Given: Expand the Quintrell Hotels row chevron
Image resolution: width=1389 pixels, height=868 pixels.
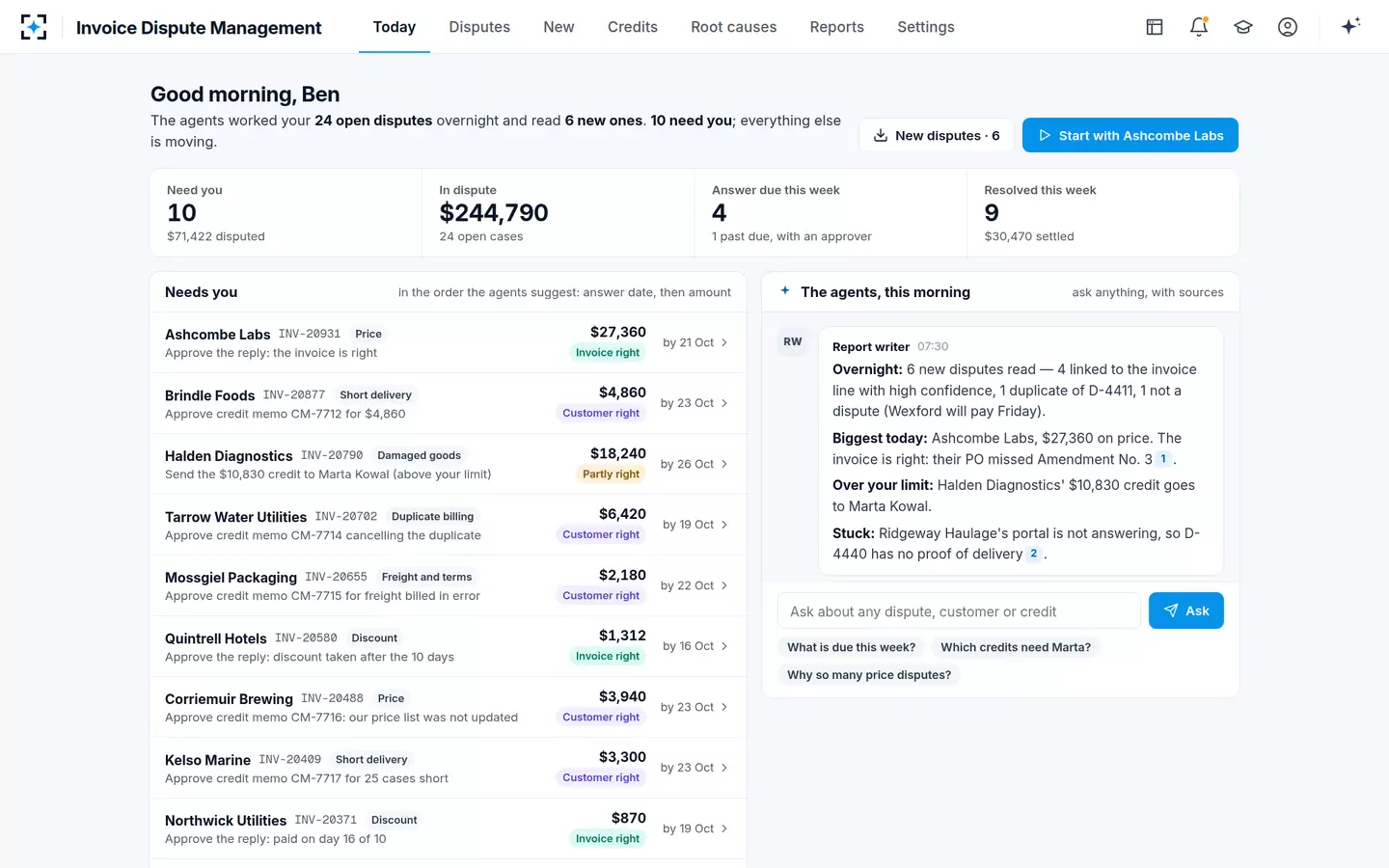Looking at the screenshot, I should pyautogui.click(x=724, y=646).
